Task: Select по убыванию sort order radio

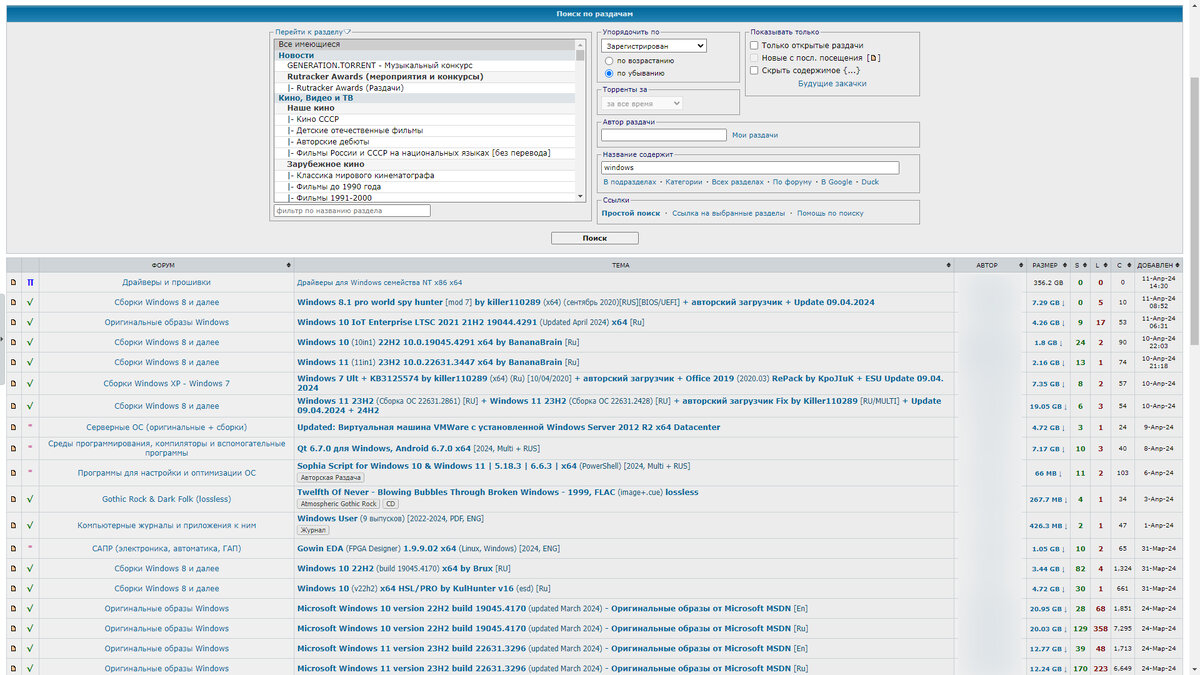Action: [x=609, y=73]
